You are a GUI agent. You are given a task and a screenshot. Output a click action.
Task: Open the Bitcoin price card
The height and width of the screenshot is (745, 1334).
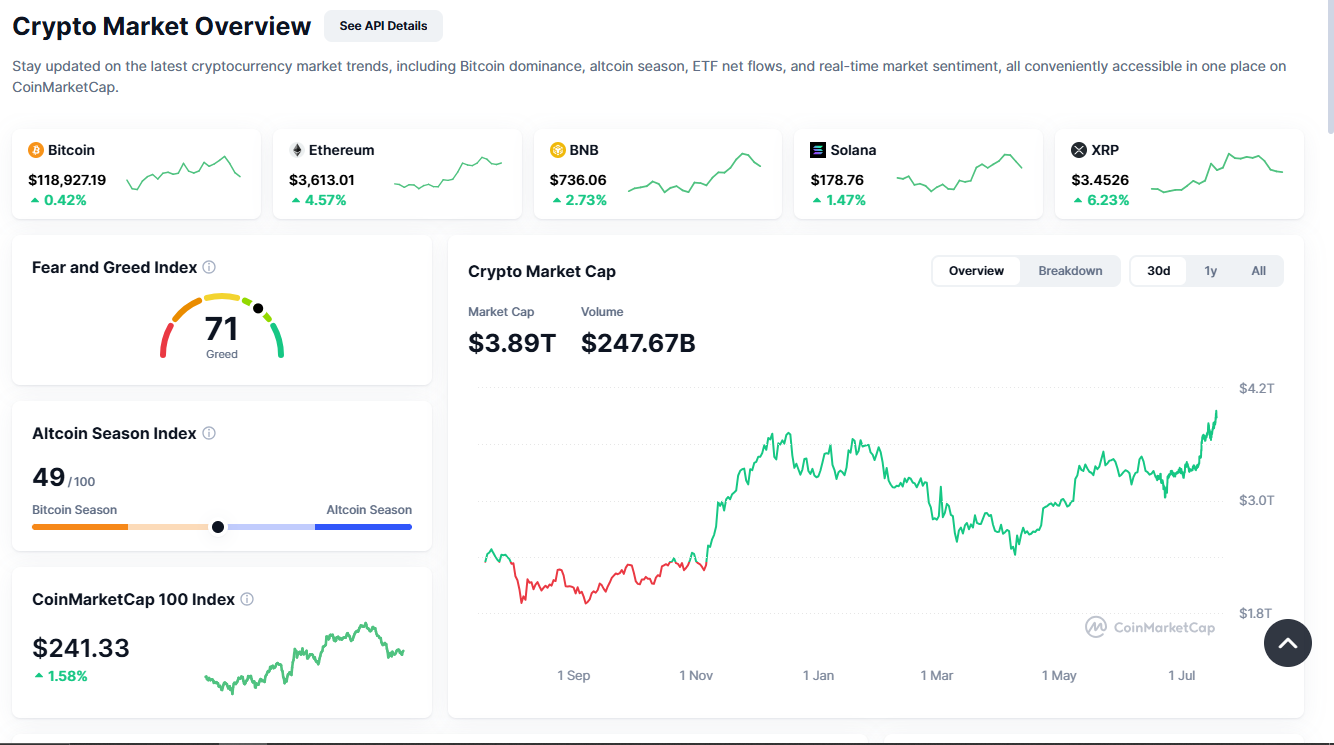coord(136,174)
